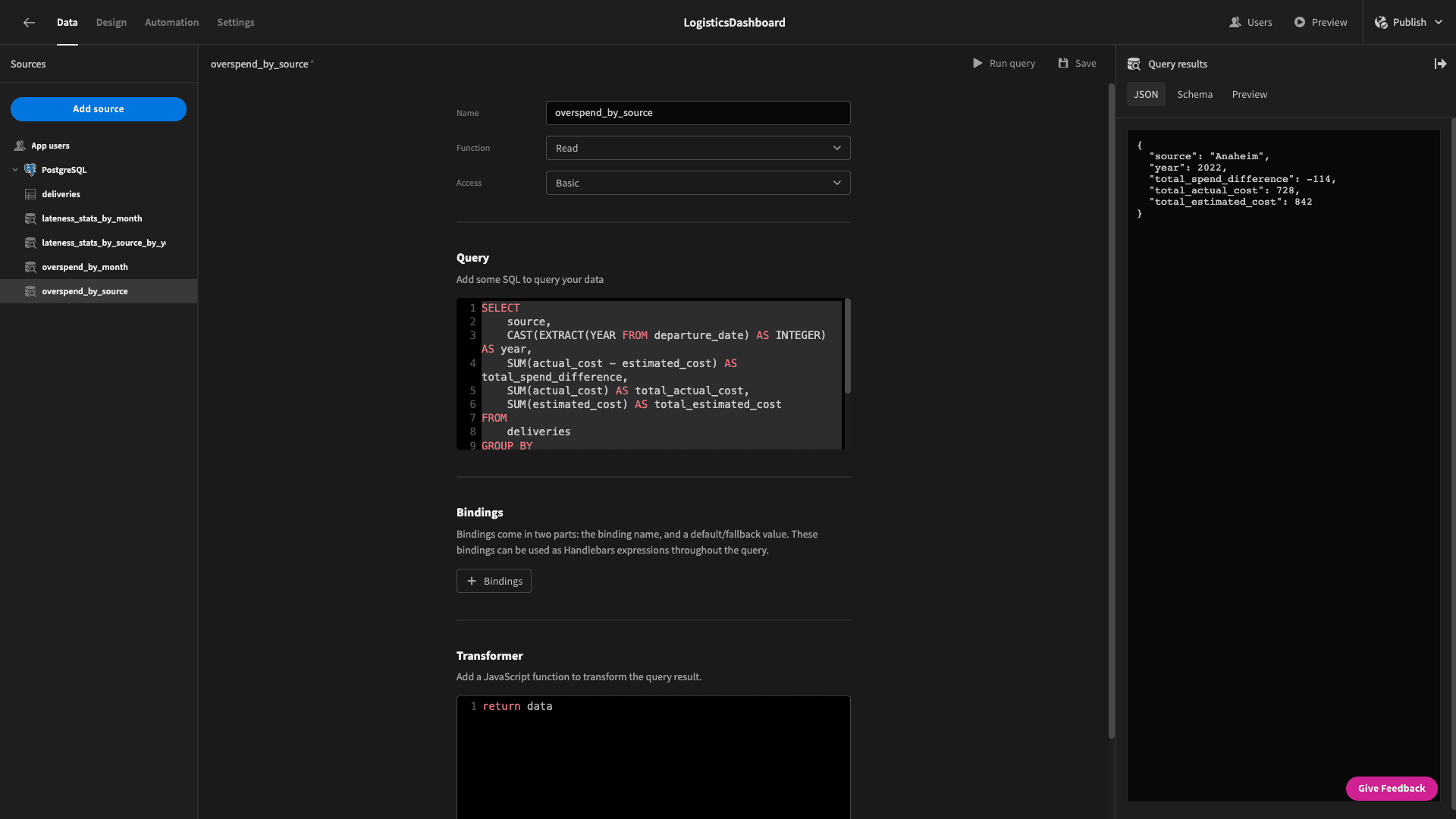
Task: Add a new Bindings entry
Action: [494, 581]
